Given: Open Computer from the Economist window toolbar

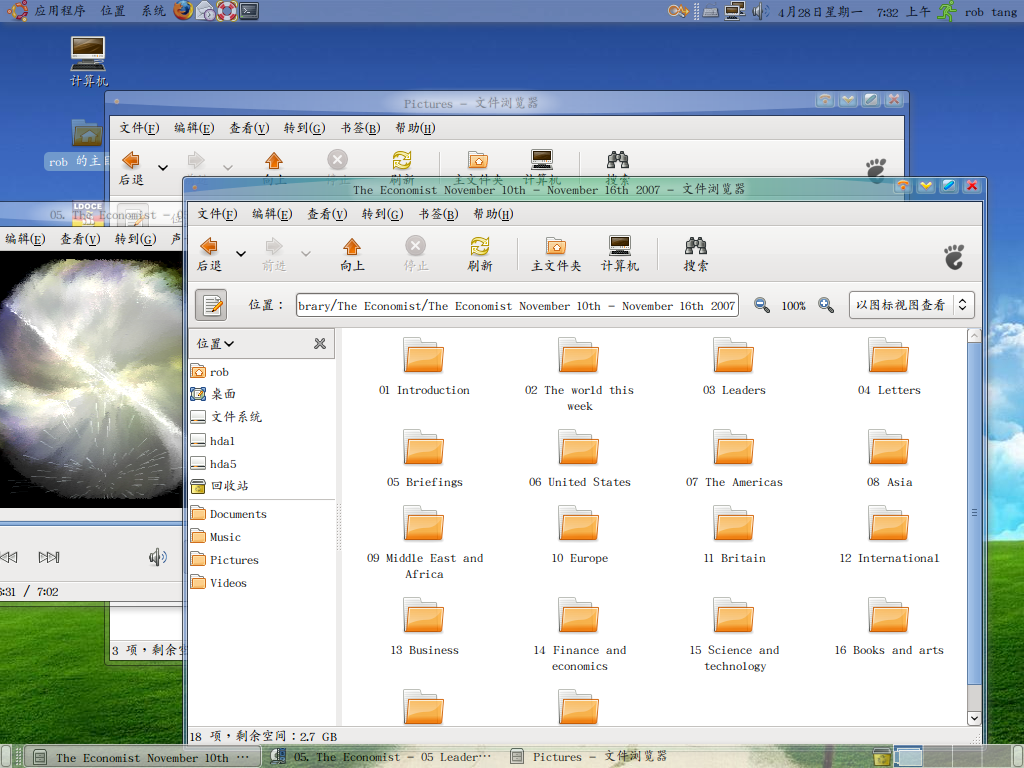Looking at the screenshot, I should [620, 254].
